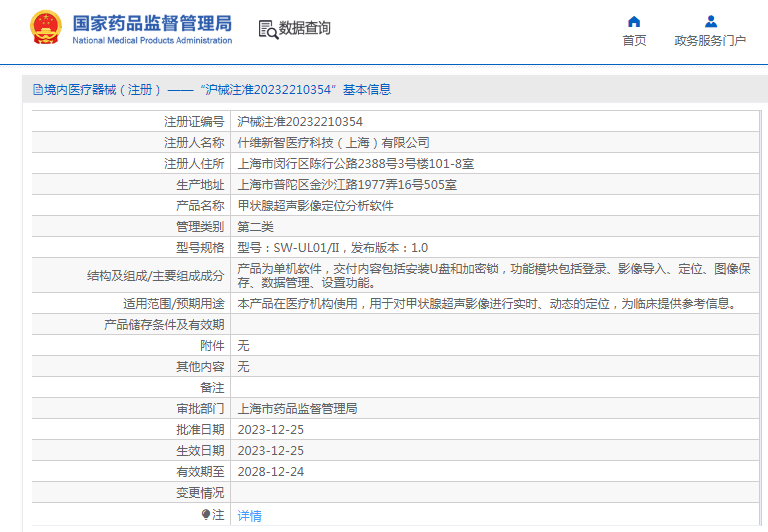Click the 首页 home icon

coord(634,22)
